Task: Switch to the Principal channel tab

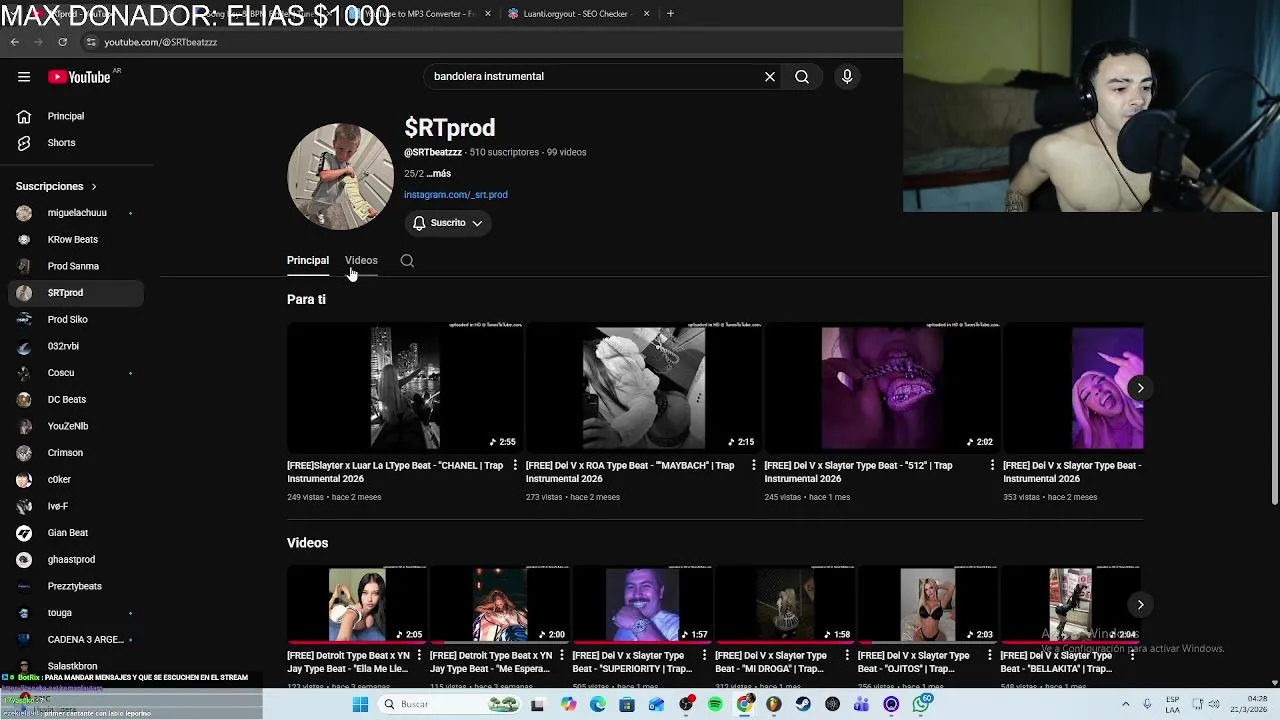Action: click(308, 261)
